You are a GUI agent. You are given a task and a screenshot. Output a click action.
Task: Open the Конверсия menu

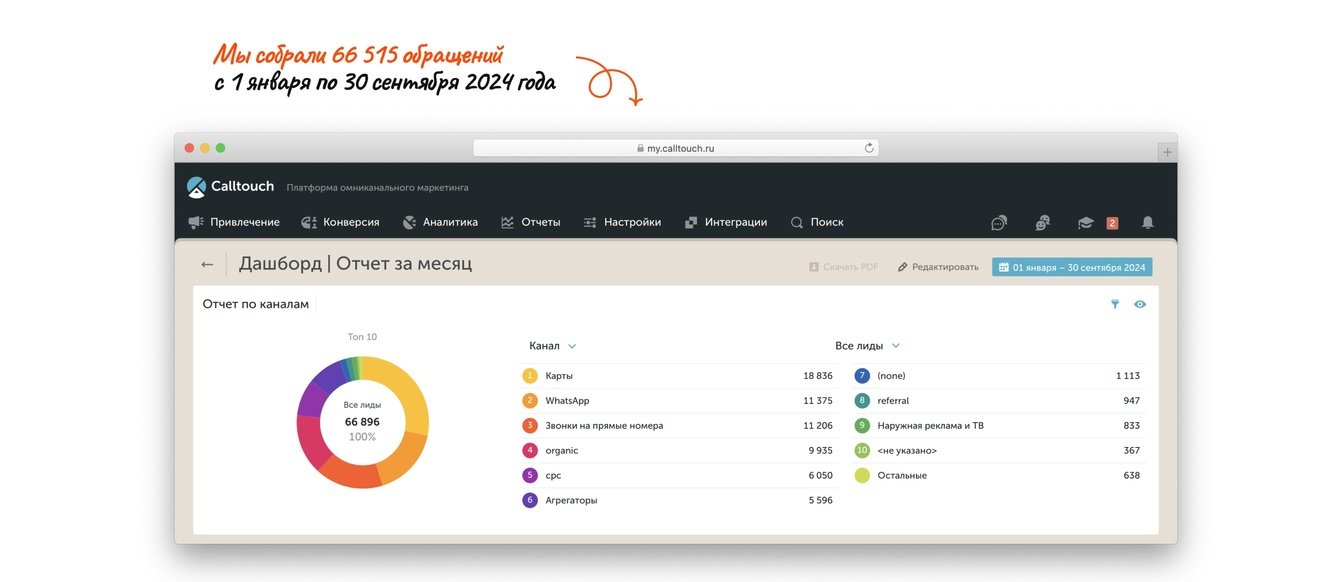(x=340, y=222)
